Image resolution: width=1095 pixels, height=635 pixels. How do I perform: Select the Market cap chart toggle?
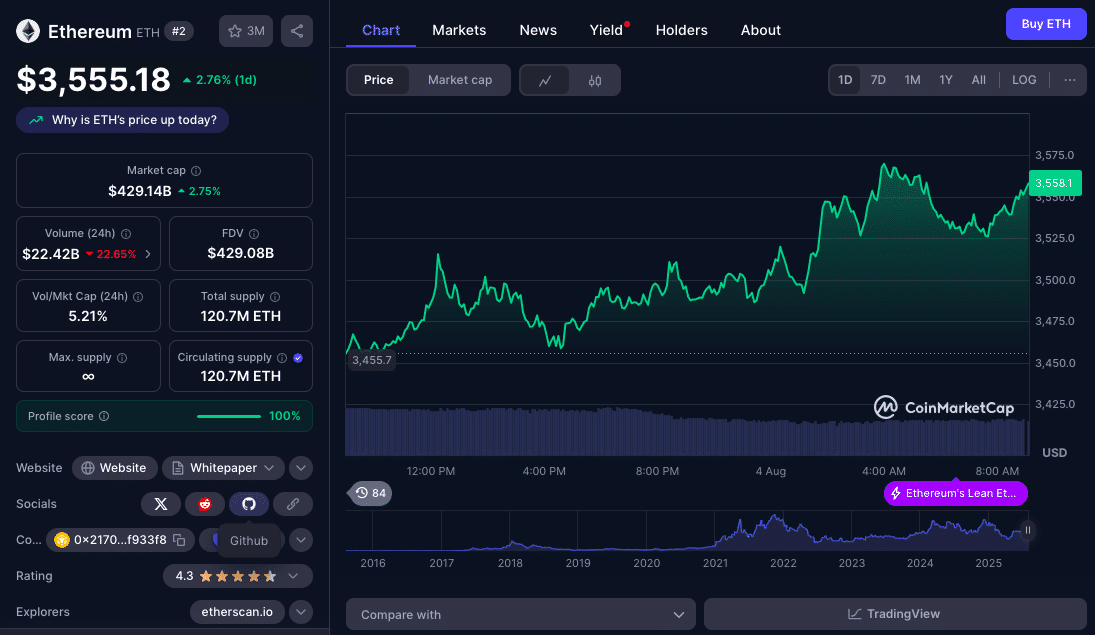click(x=460, y=80)
